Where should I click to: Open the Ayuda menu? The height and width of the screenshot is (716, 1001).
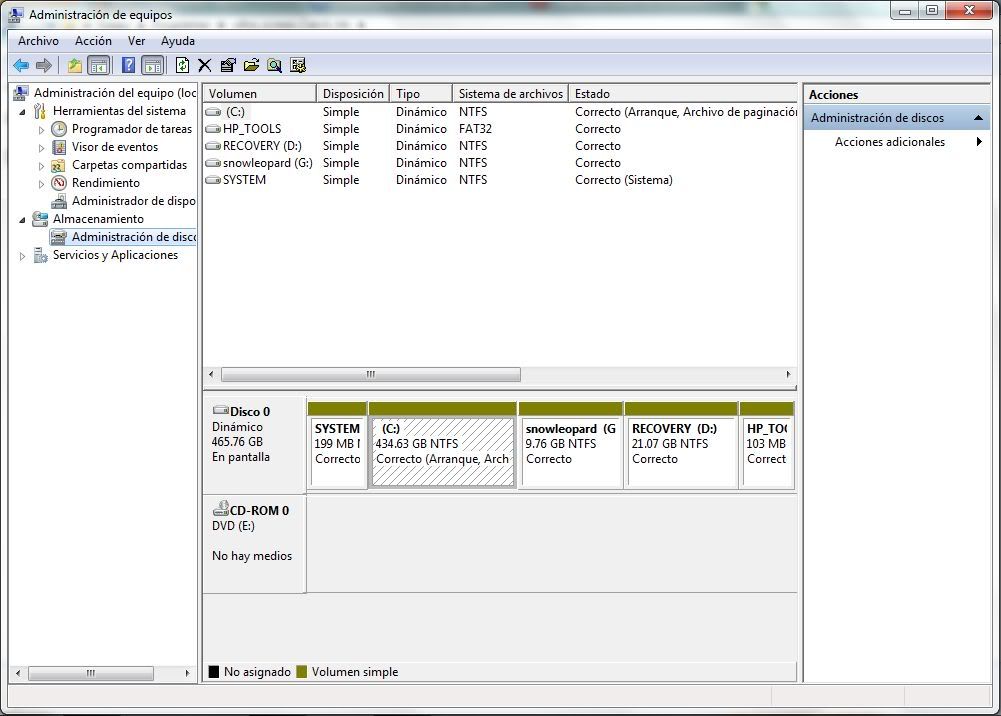coord(177,41)
